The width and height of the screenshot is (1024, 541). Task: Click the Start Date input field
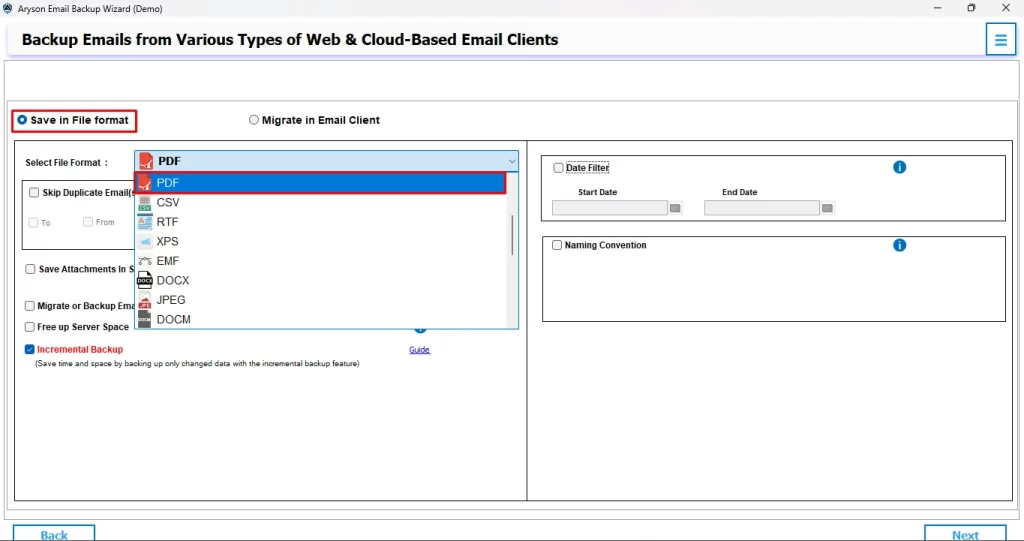pyautogui.click(x=609, y=208)
